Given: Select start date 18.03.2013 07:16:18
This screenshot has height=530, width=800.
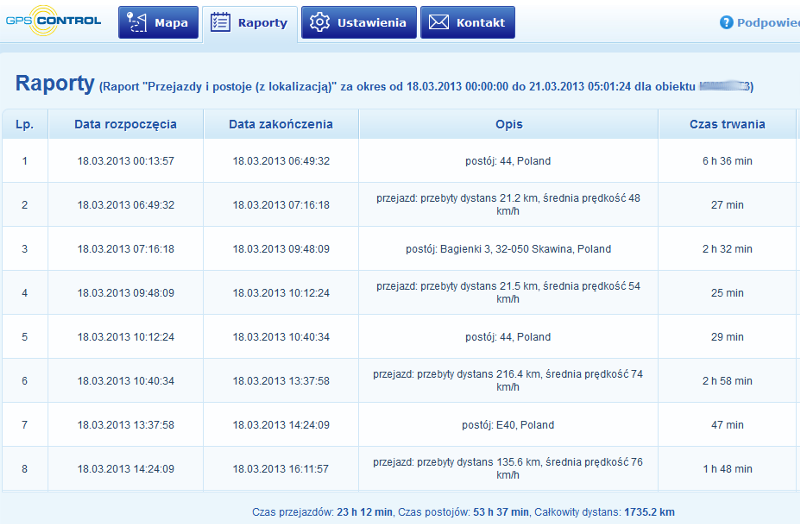Looking at the screenshot, I should click(126, 249).
